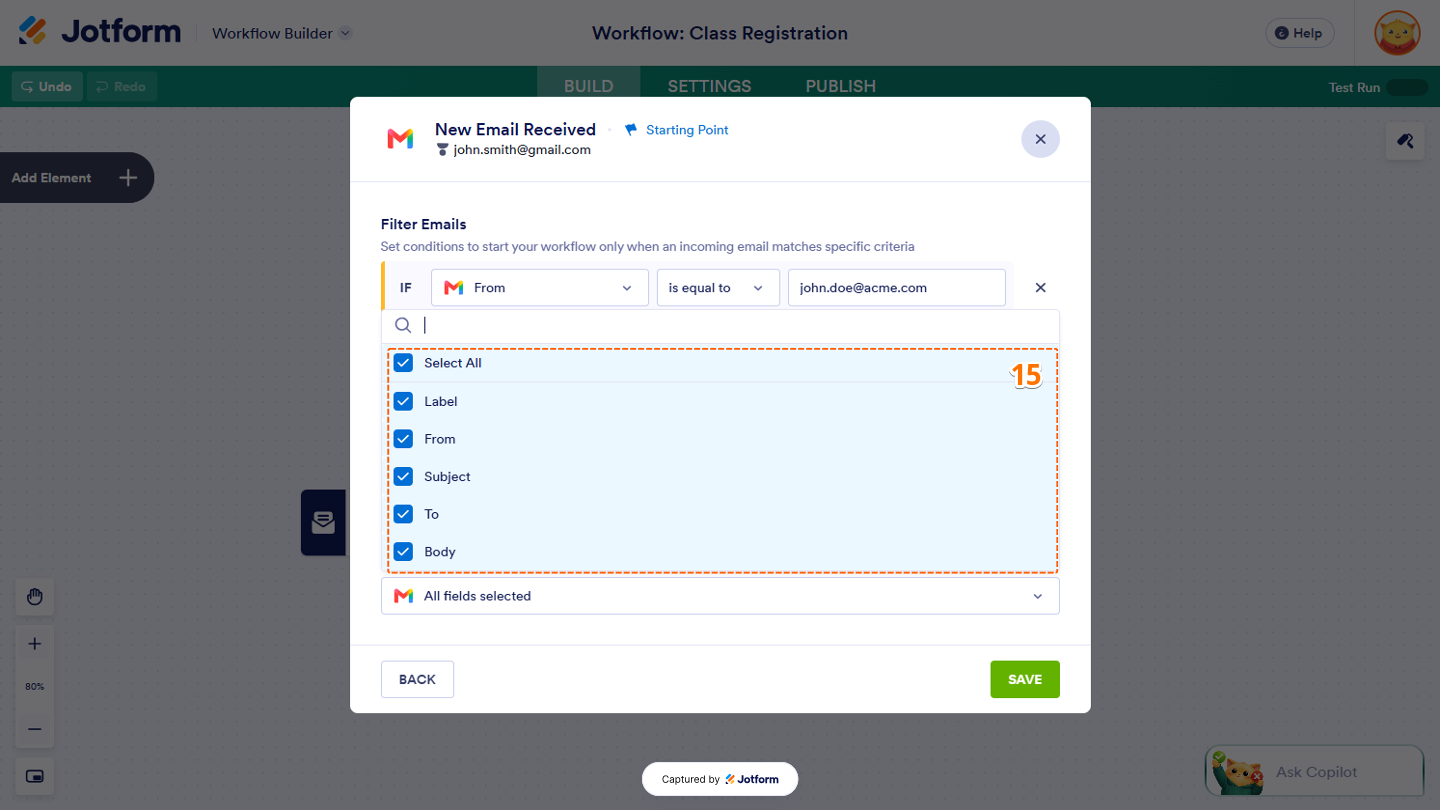Toggle the Test Run switch
The image size is (1440, 810).
[x=1408, y=87]
